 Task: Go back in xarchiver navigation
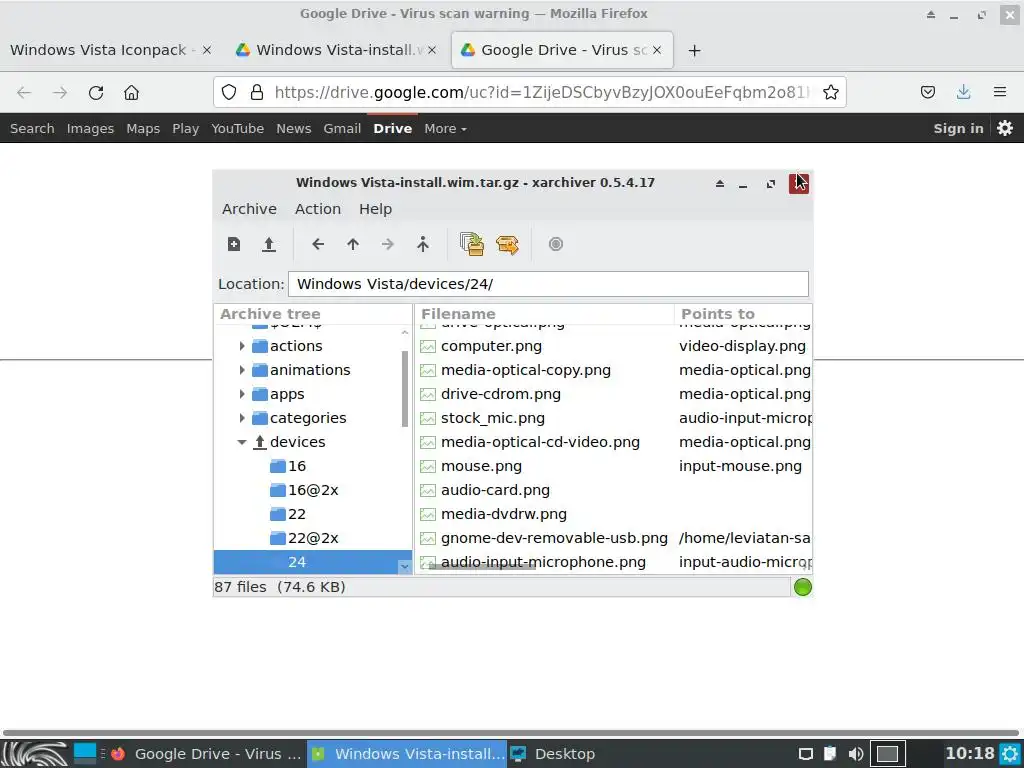pos(318,244)
